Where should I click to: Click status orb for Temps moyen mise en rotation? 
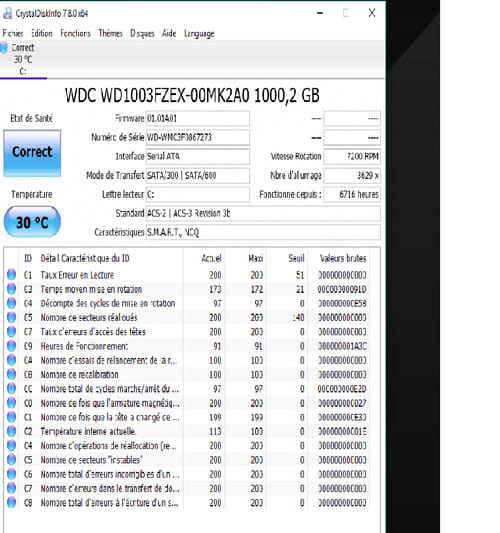pyautogui.click(x=11, y=289)
